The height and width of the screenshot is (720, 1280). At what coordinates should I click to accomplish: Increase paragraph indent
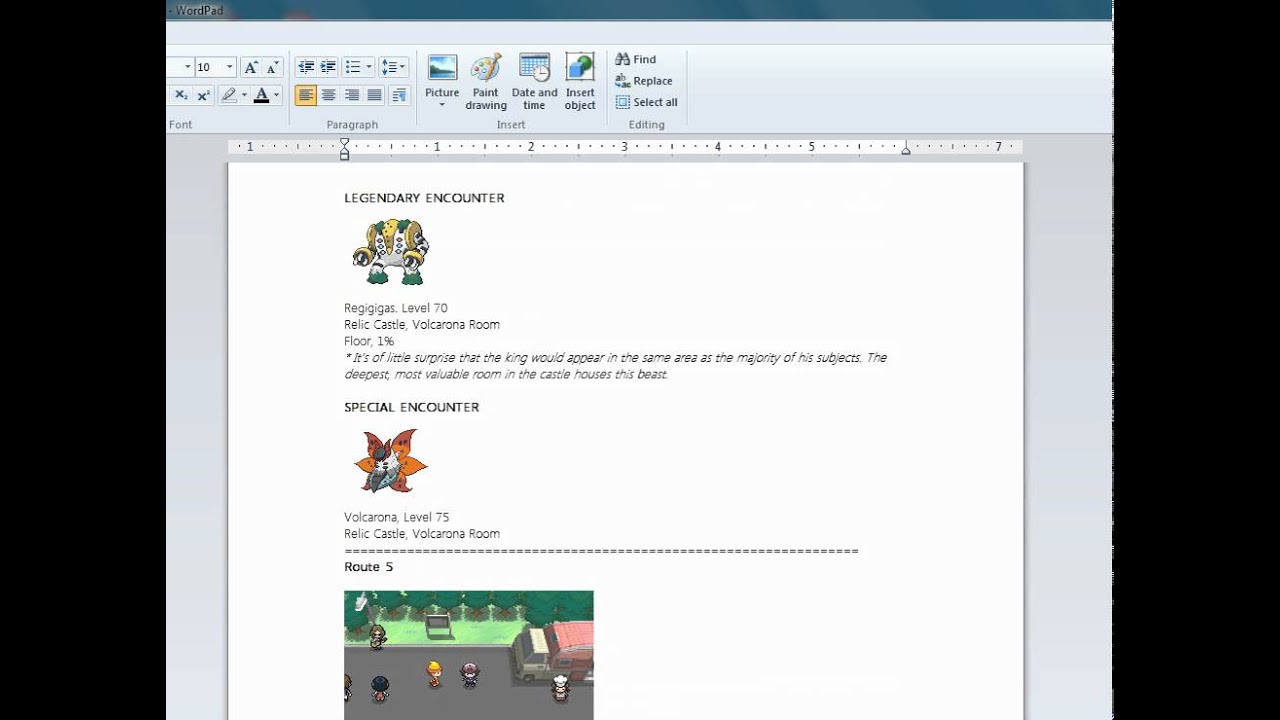328,67
